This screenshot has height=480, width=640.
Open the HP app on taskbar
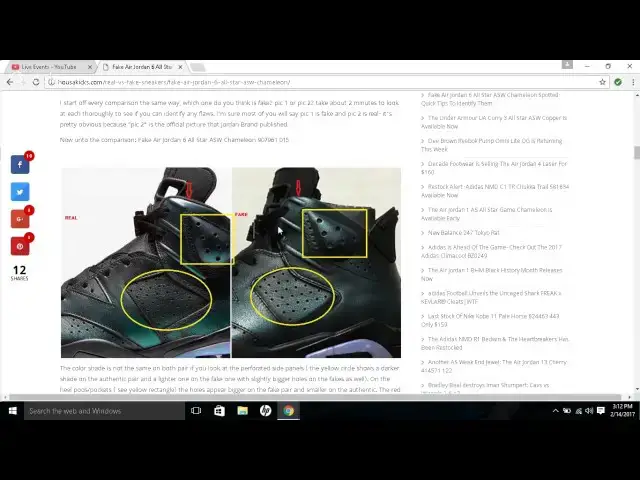tap(265, 411)
